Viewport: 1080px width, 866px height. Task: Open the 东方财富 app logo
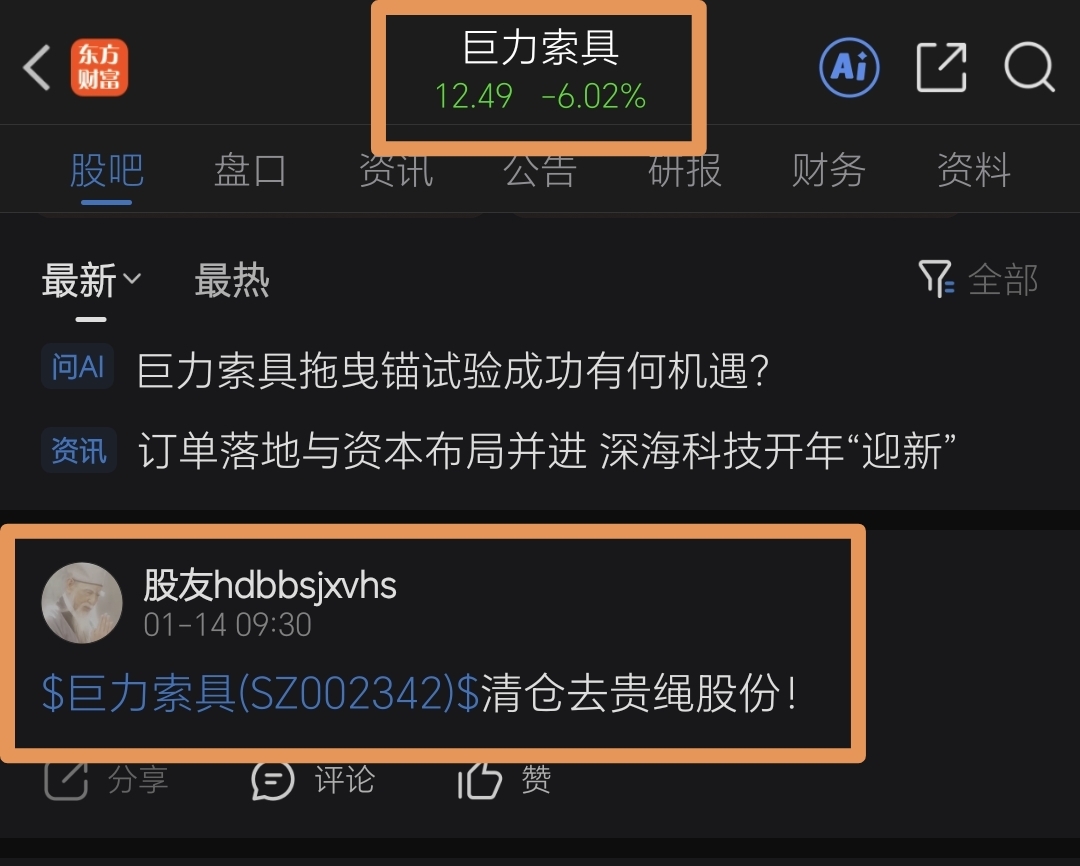pos(99,68)
